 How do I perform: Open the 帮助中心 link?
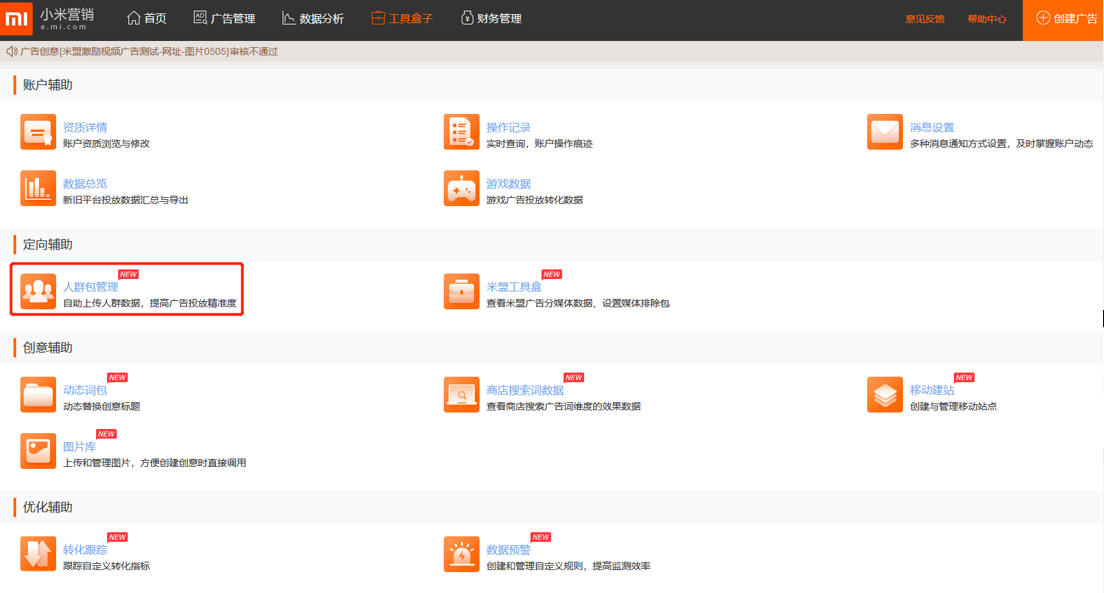[x=986, y=19]
